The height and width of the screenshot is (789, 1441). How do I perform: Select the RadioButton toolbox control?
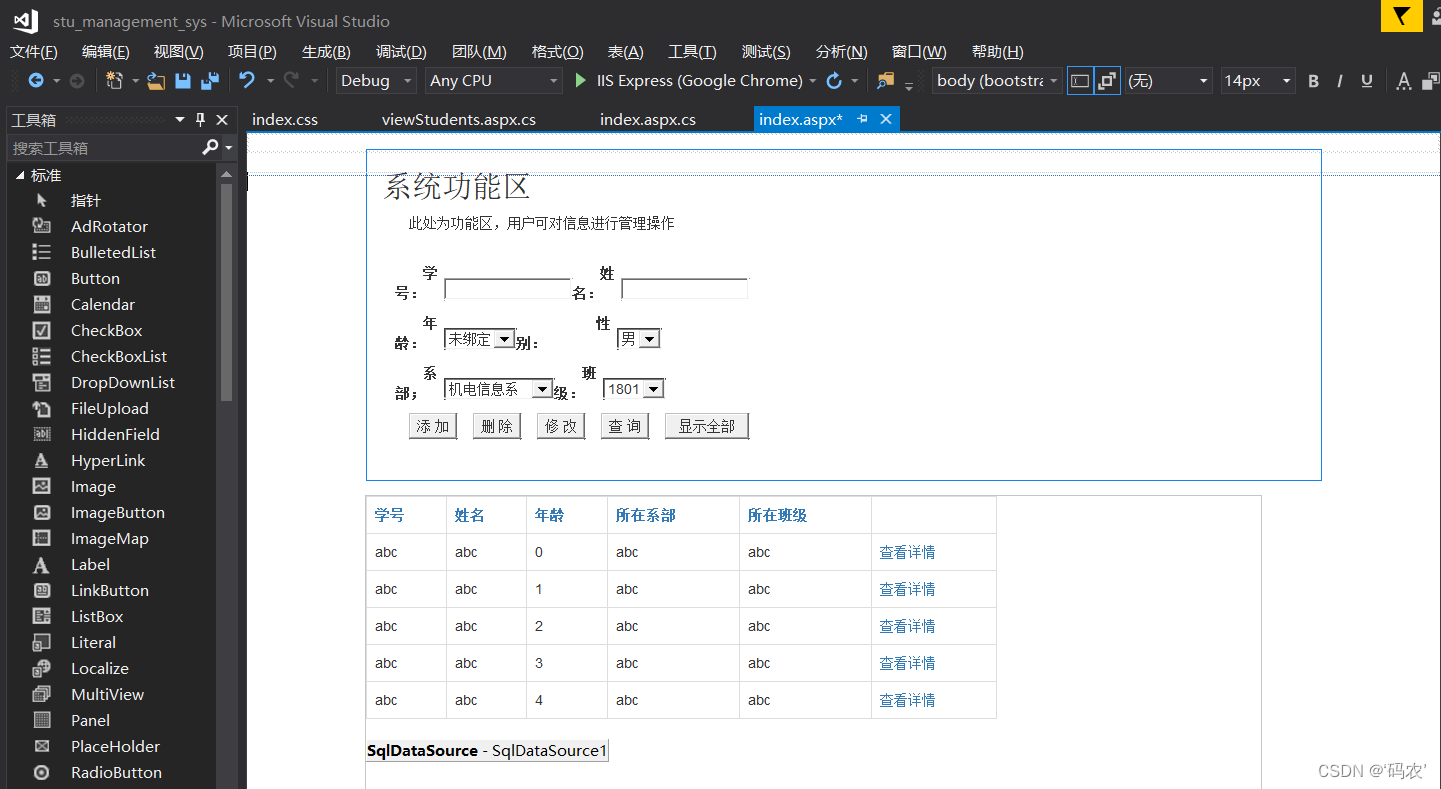[116, 773]
